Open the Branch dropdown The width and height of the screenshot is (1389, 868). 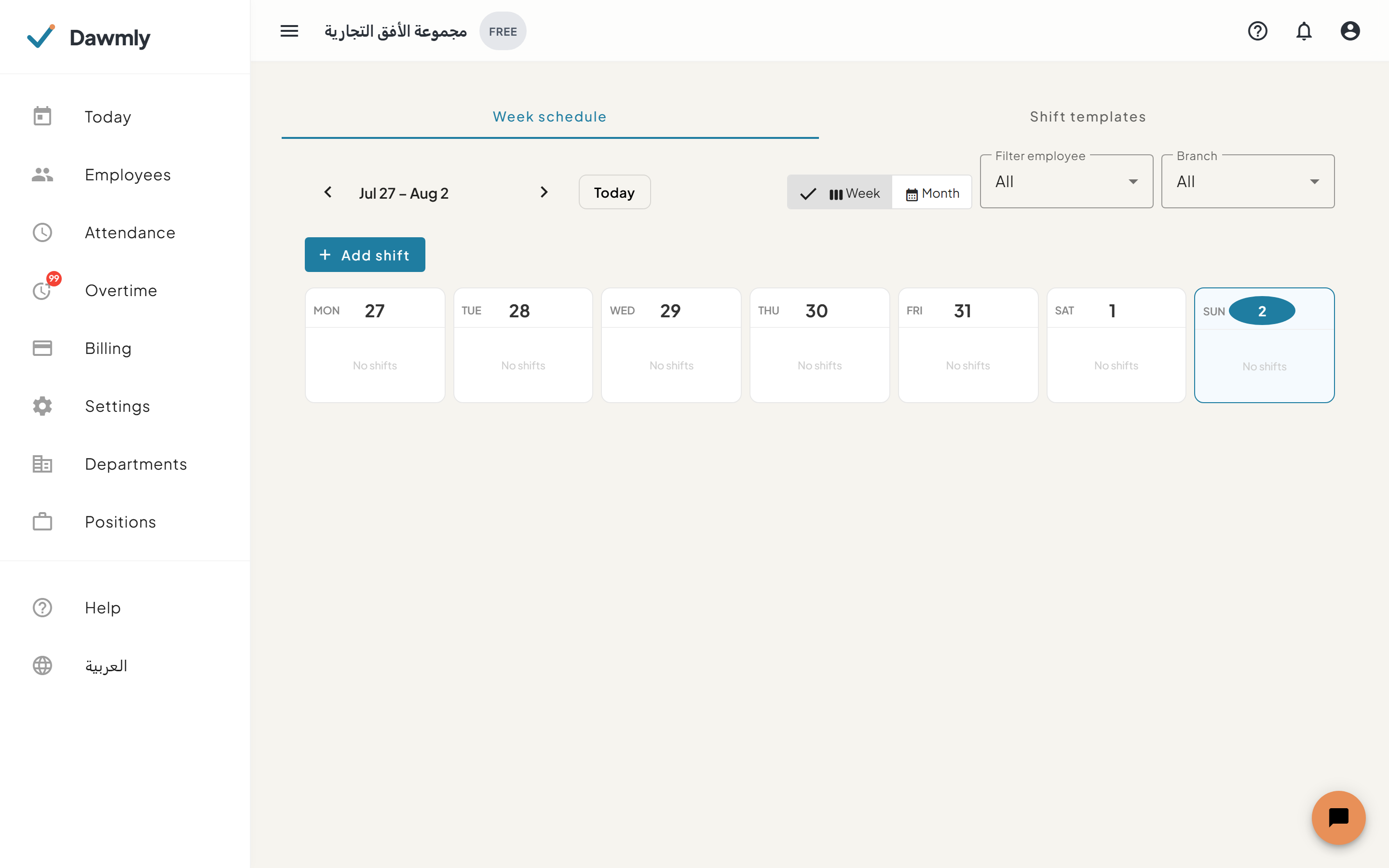1248,181
